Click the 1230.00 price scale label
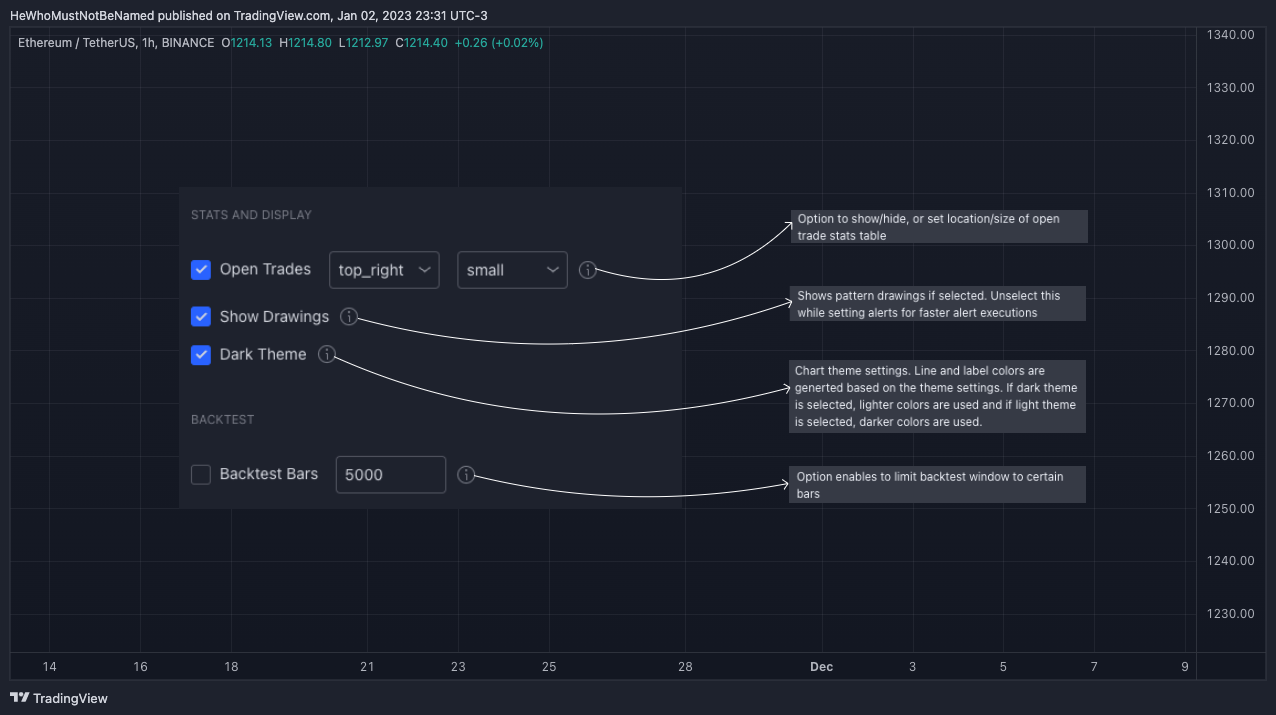This screenshot has width=1276, height=715. (1230, 614)
